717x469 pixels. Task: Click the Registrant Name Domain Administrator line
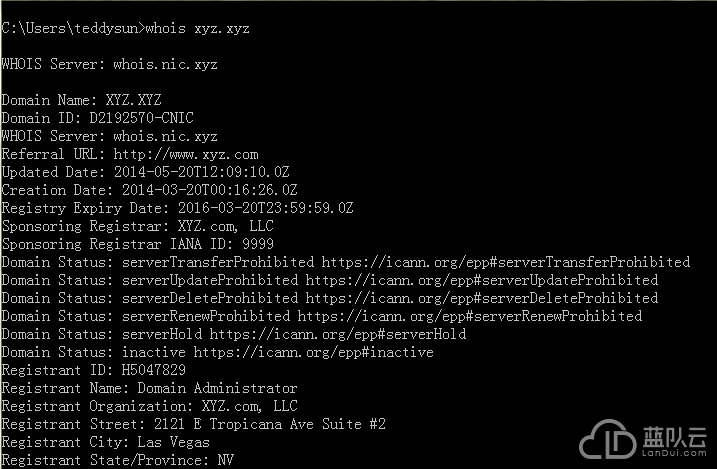tap(150, 389)
